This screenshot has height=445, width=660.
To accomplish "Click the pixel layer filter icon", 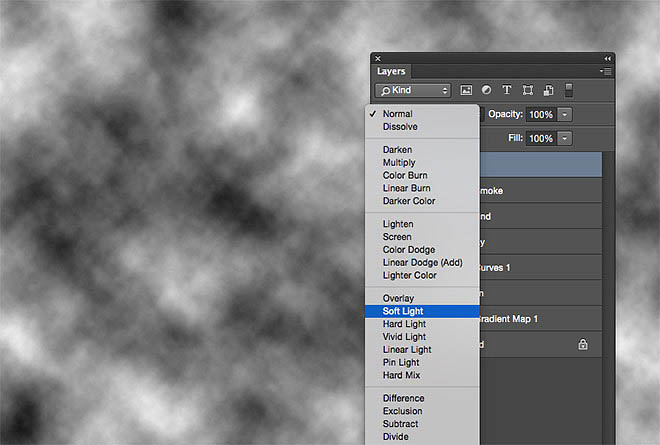I will click(466, 90).
